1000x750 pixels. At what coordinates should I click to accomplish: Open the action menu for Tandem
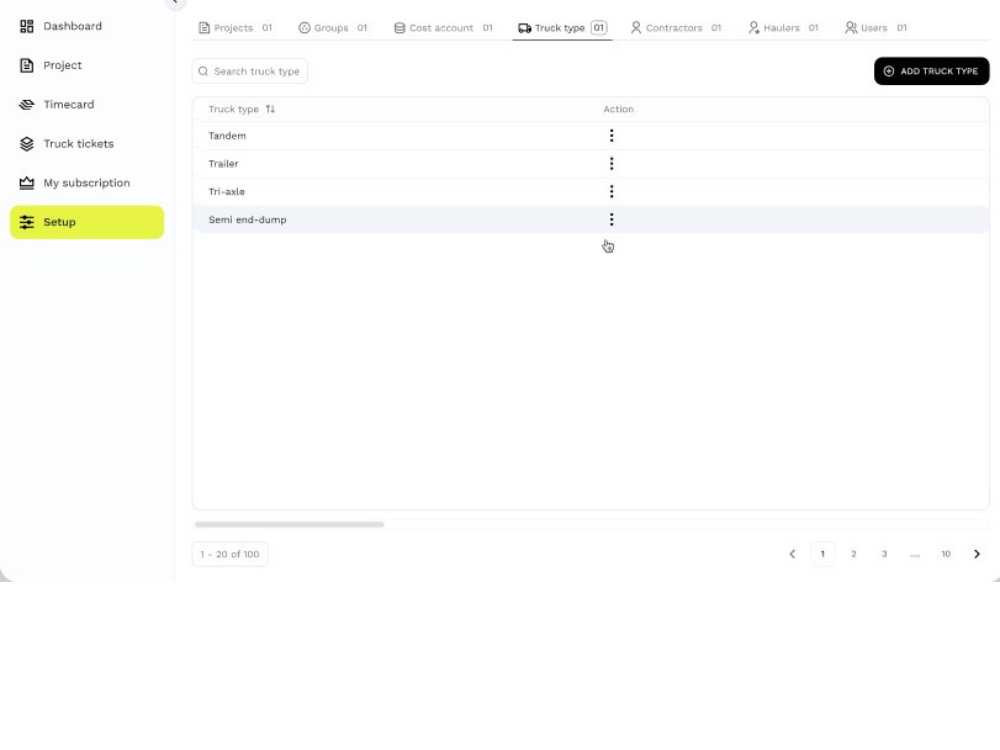[x=611, y=135]
